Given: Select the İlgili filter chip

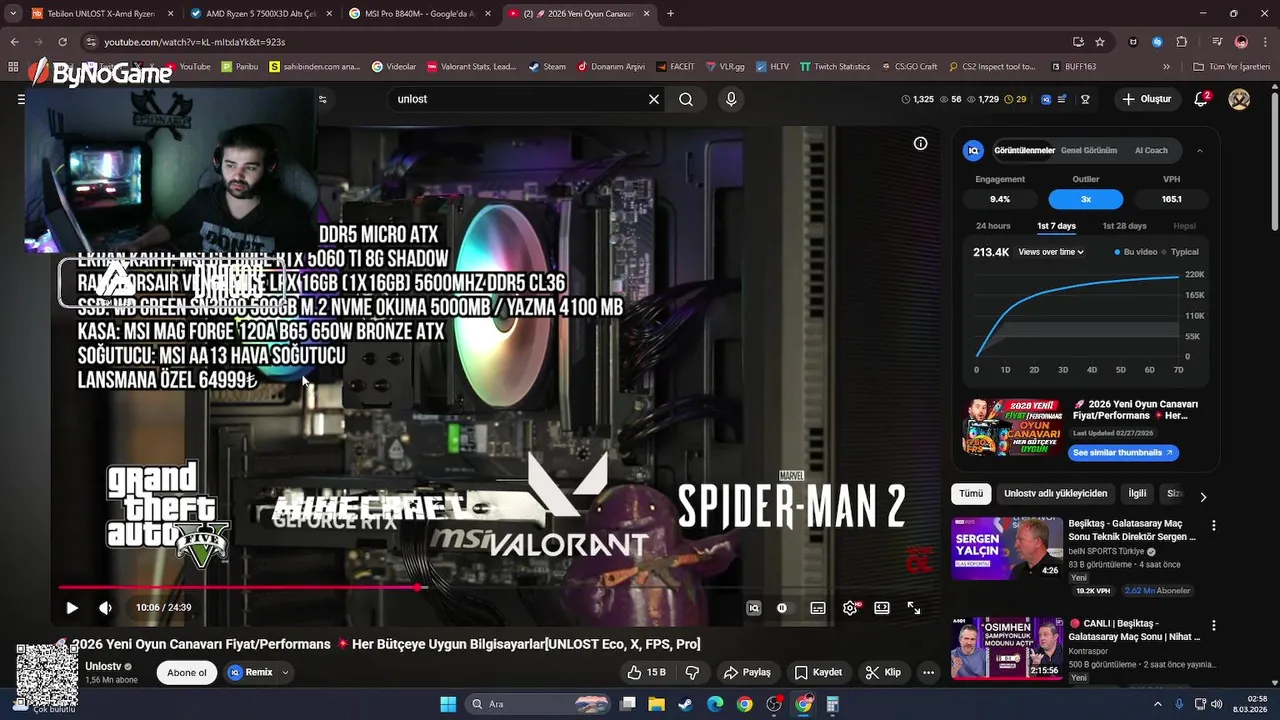Looking at the screenshot, I should [x=1137, y=494].
